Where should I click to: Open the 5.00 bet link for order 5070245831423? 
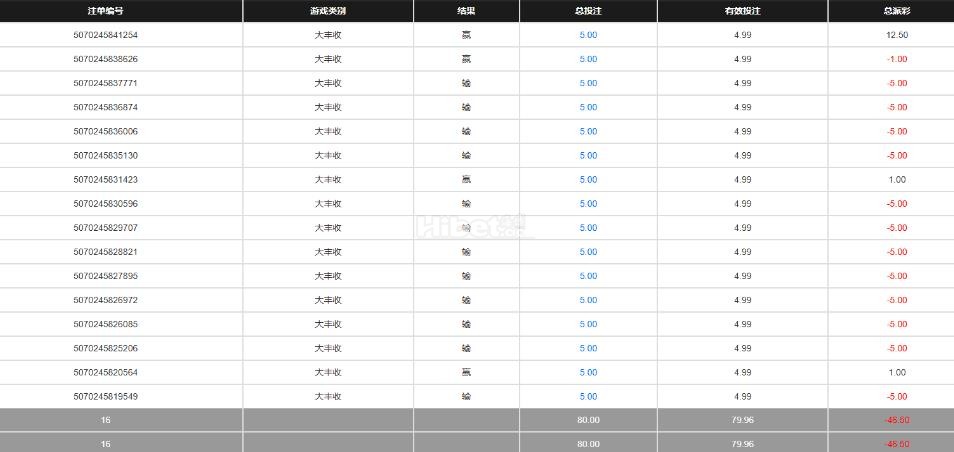(x=588, y=180)
